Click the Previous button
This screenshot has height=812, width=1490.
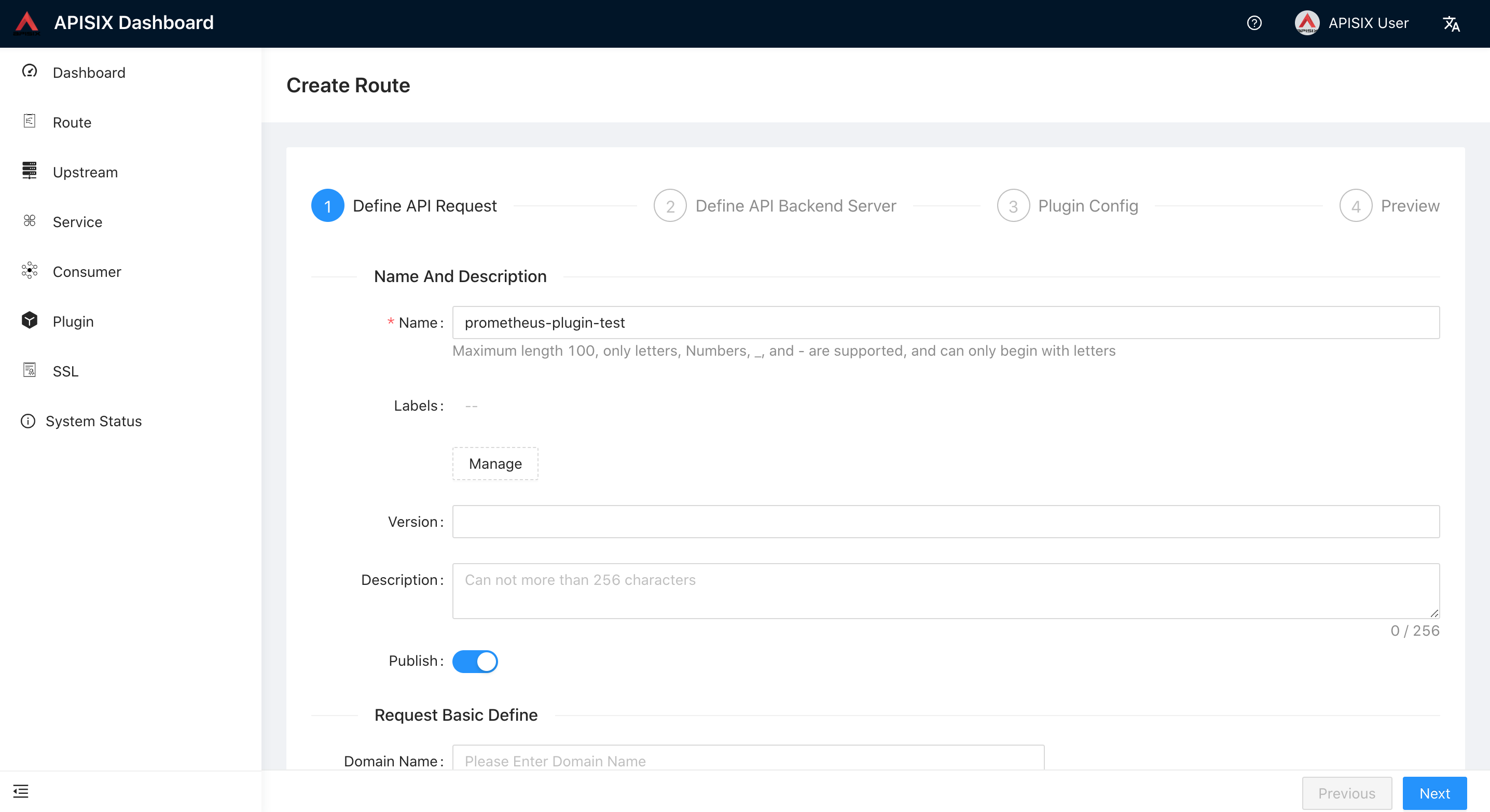(1347, 793)
